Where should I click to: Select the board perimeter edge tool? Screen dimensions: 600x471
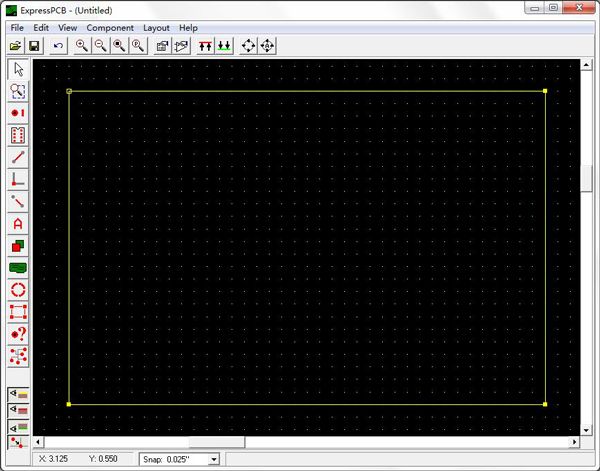pos(18,312)
